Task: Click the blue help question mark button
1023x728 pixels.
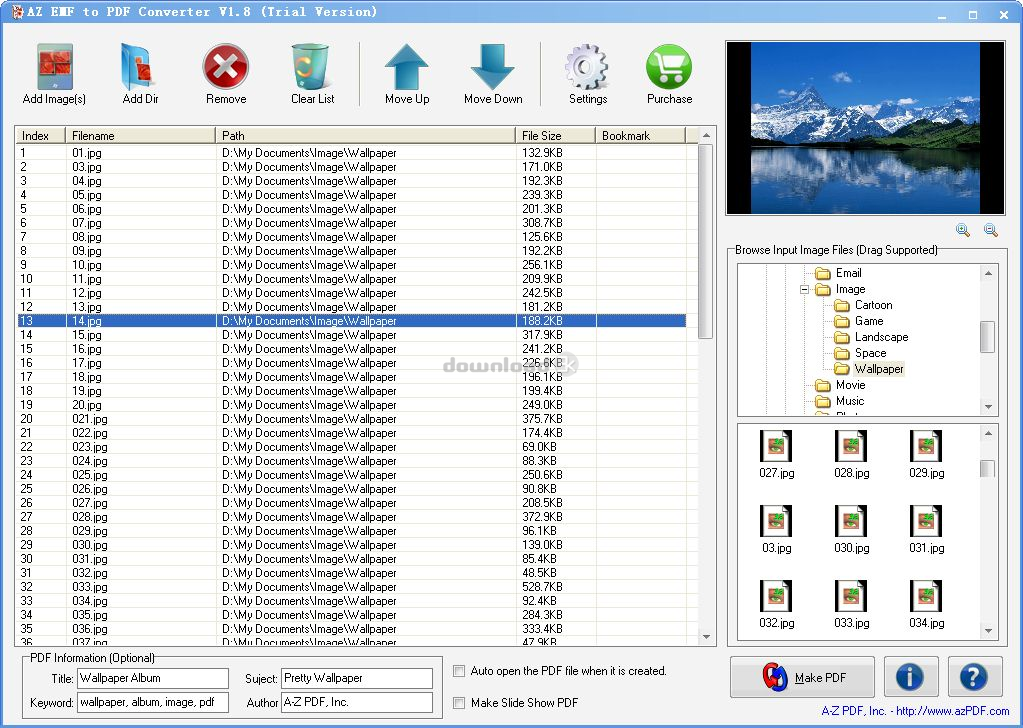Action: (975, 677)
